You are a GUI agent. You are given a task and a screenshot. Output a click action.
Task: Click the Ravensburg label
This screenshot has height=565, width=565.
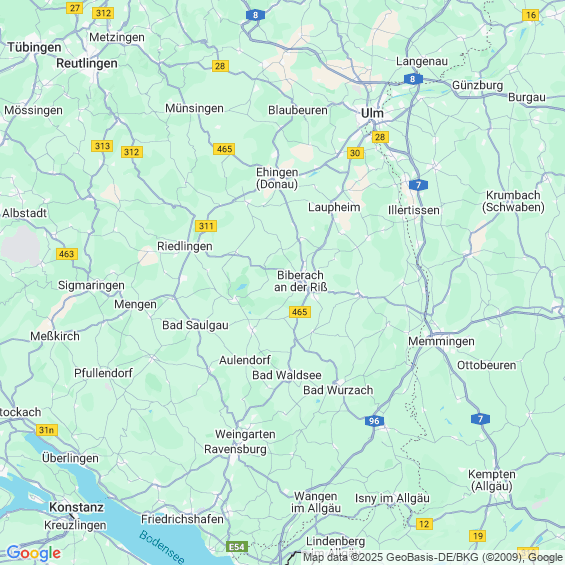tap(235, 449)
